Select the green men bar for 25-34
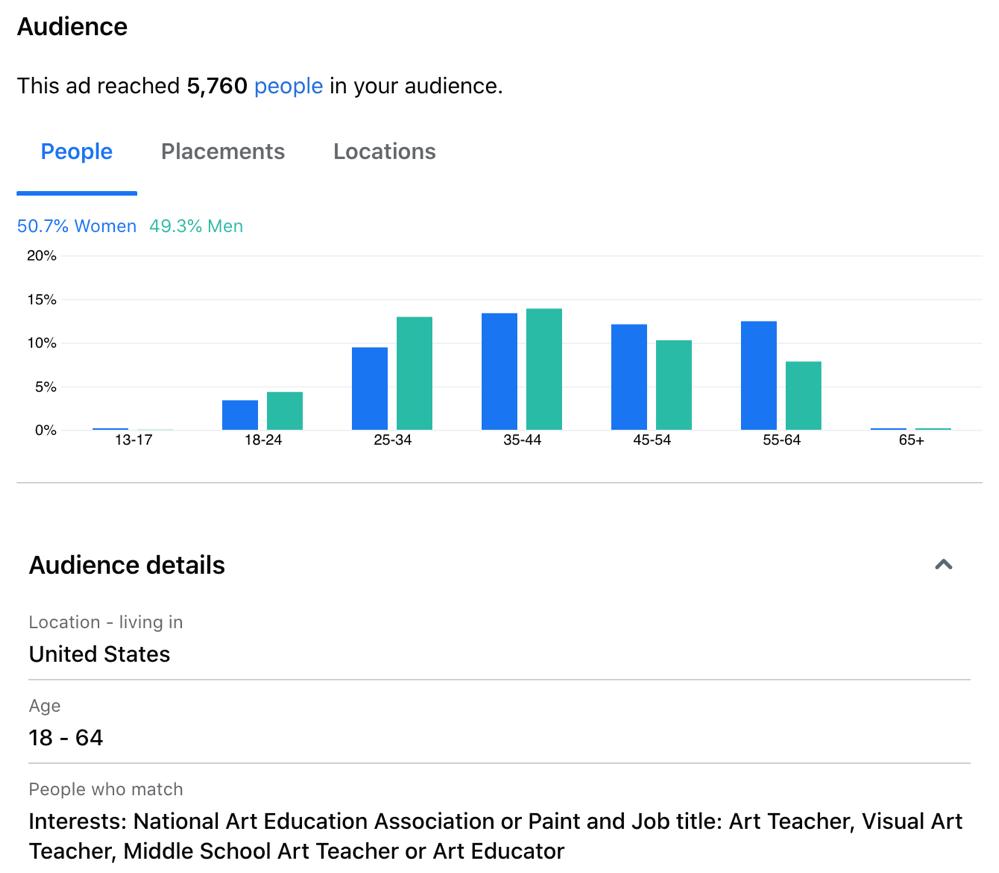Screen dimensions: 999x873 (x=414, y=373)
